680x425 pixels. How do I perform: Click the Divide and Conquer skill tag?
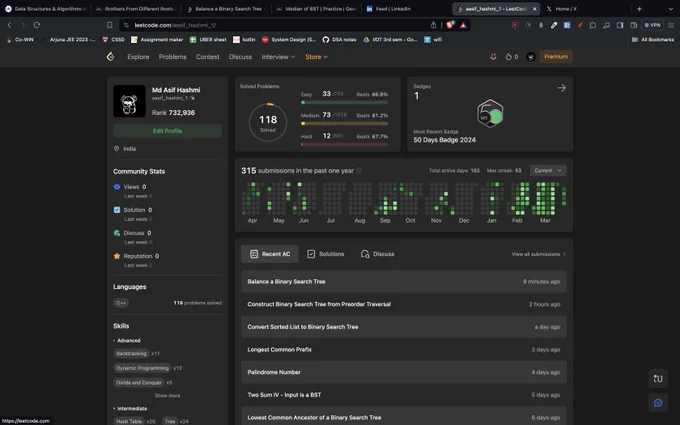[x=139, y=382]
